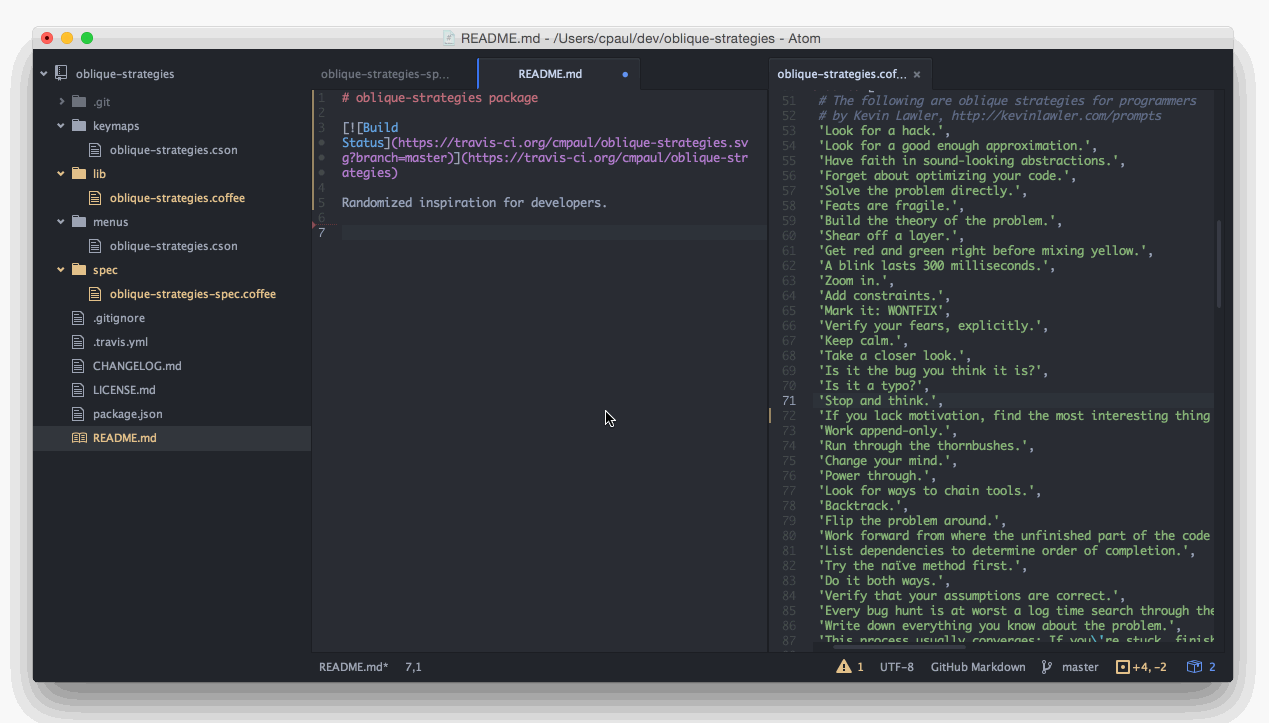Click file icon of oblique-strategies.coffee
1269x723 pixels.
pyautogui.click(x=95, y=198)
